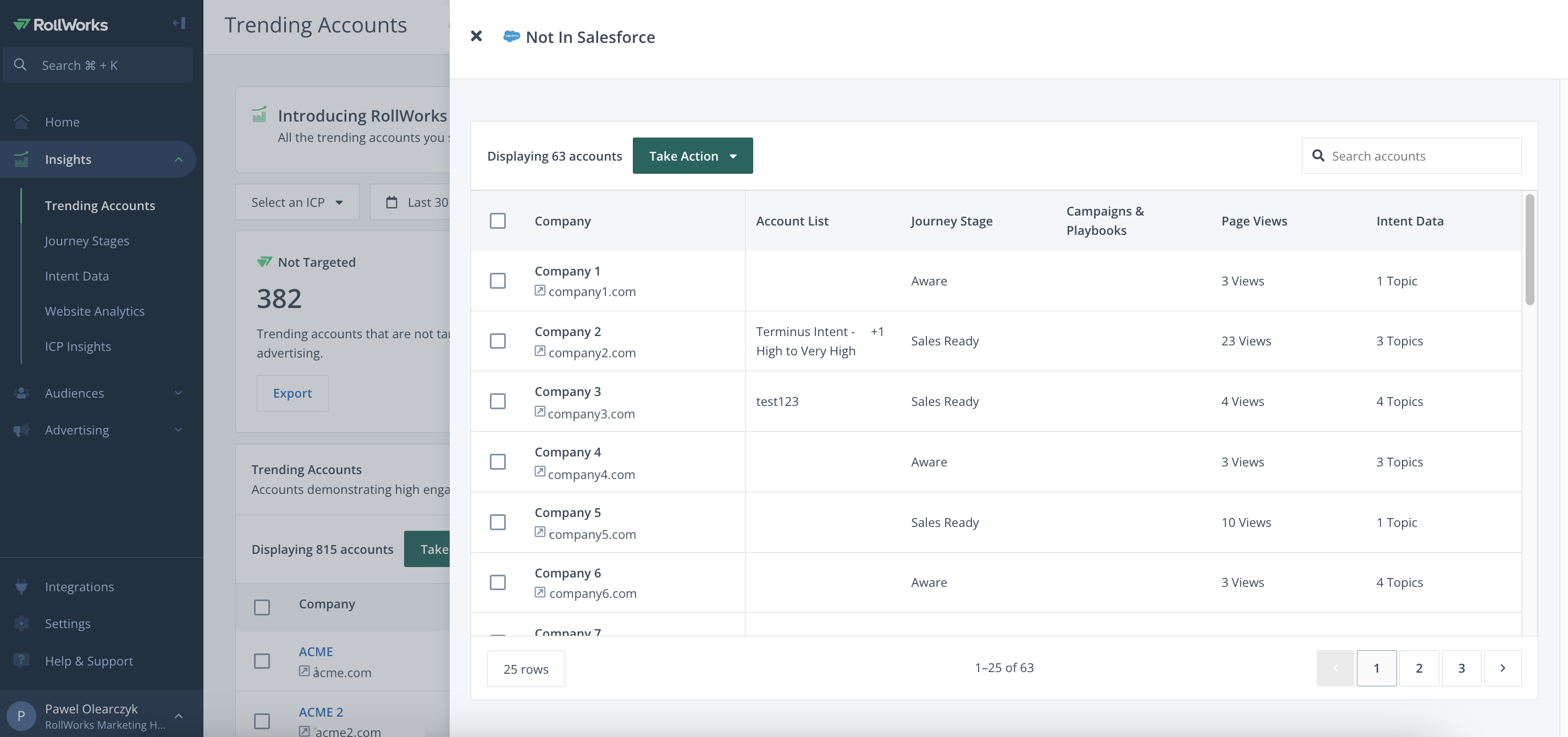Check the Company 1 row checkbox
This screenshot has width=1568, height=737.
498,281
